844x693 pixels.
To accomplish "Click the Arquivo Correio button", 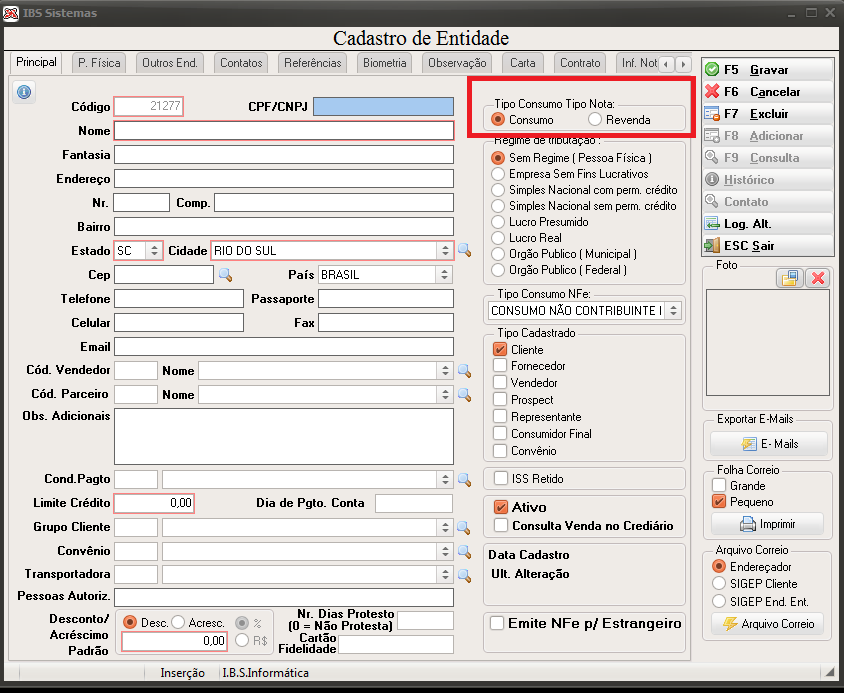I will [x=768, y=624].
